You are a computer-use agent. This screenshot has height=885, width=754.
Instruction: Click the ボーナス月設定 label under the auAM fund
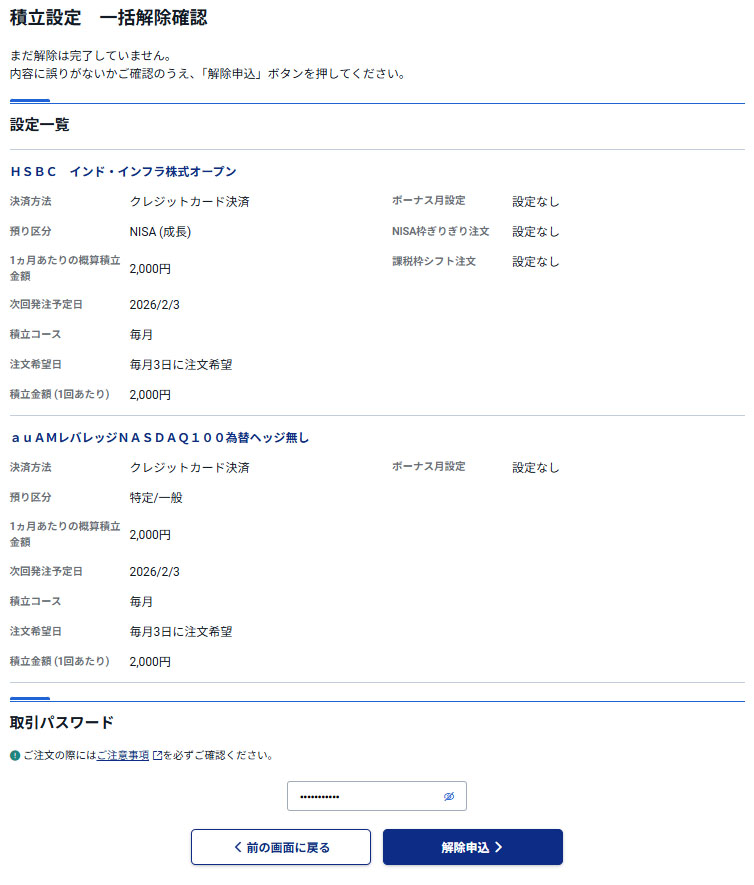click(x=428, y=467)
